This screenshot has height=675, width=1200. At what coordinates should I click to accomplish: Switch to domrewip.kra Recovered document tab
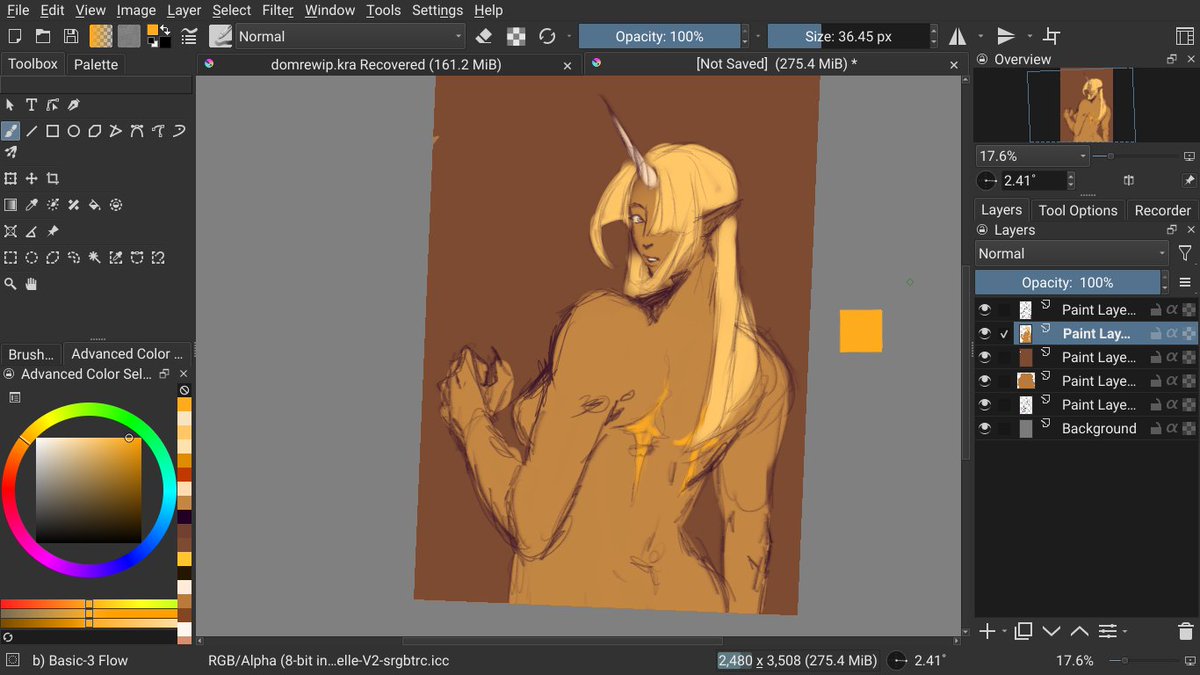(386, 64)
